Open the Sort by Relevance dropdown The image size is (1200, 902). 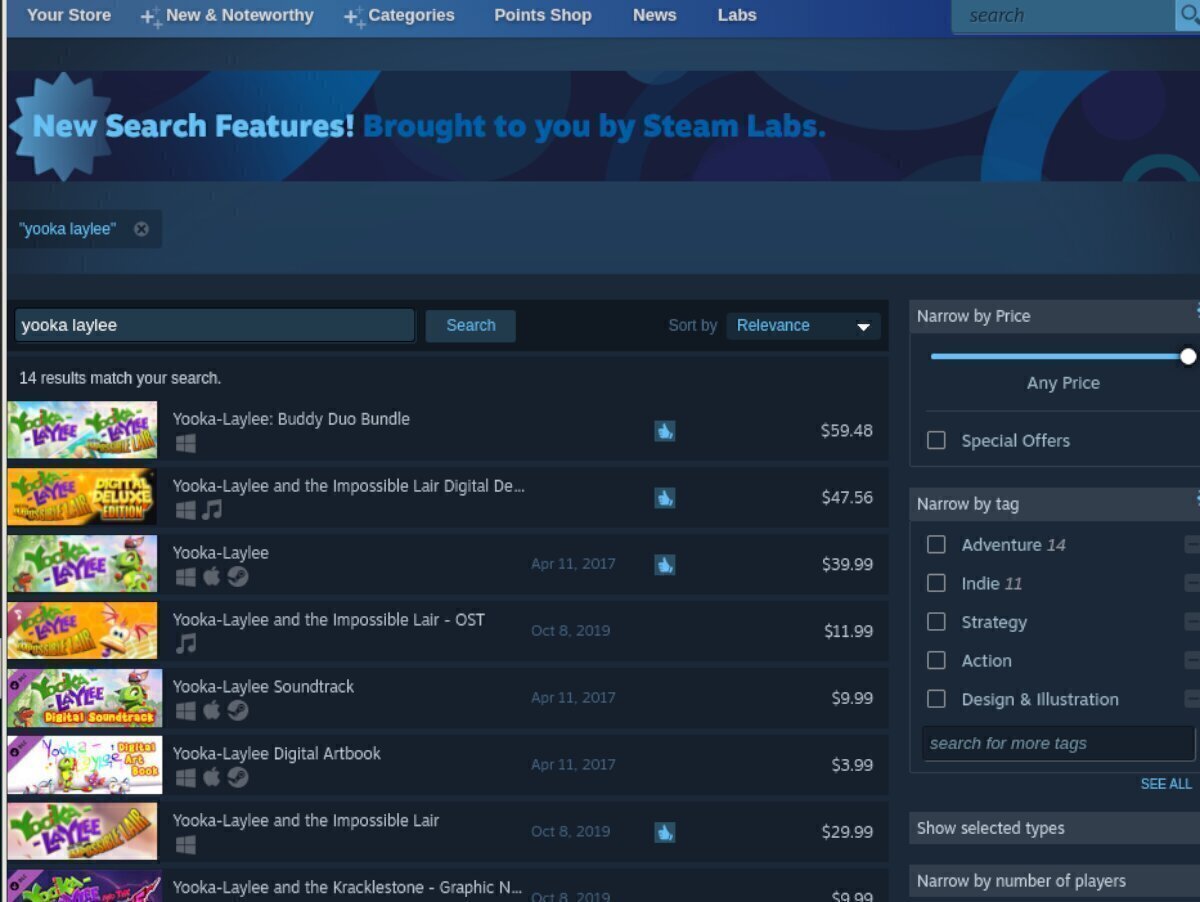(803, 326)
